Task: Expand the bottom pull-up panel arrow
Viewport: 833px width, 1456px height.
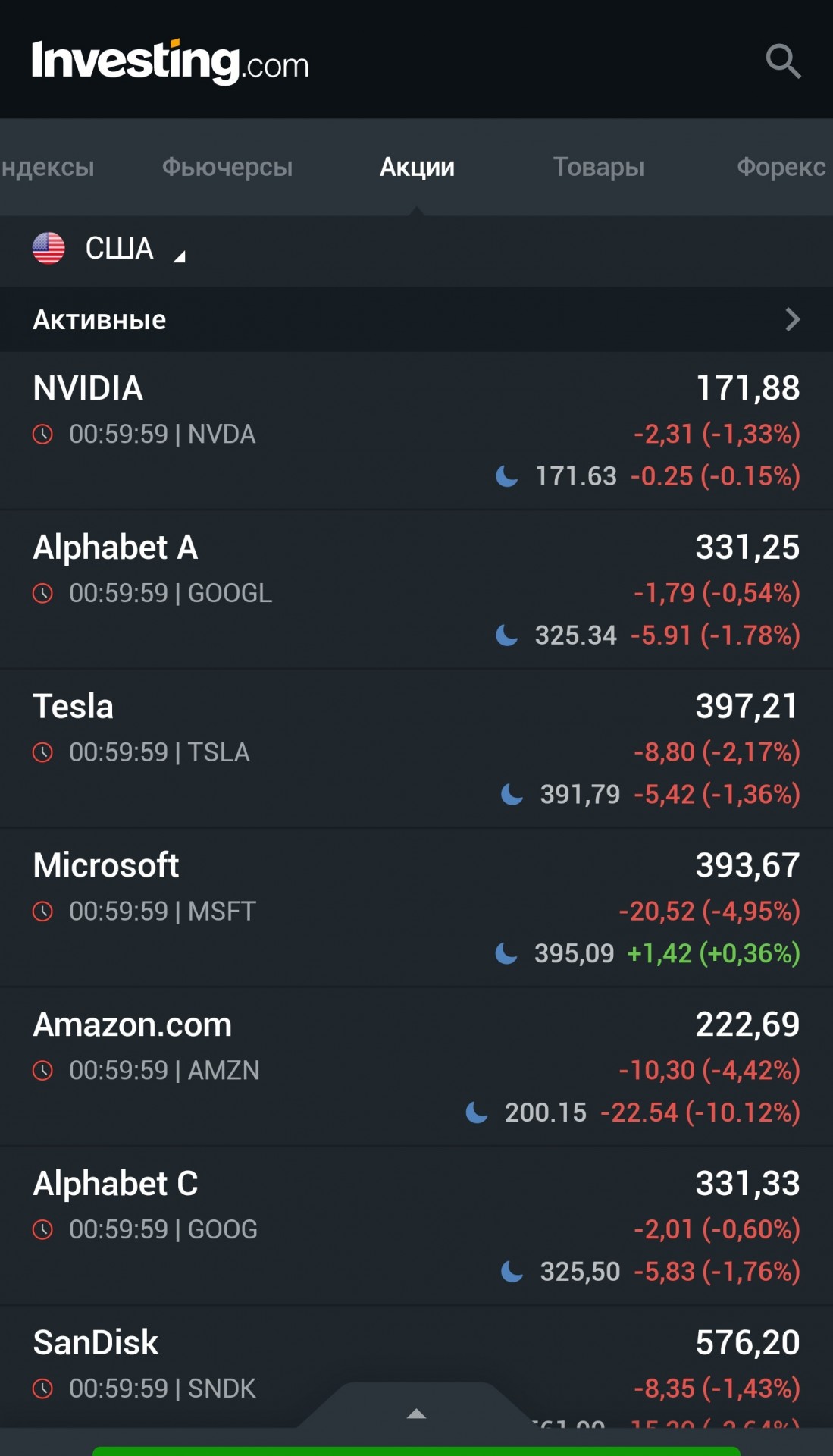Action: [x=416, y=1414]
